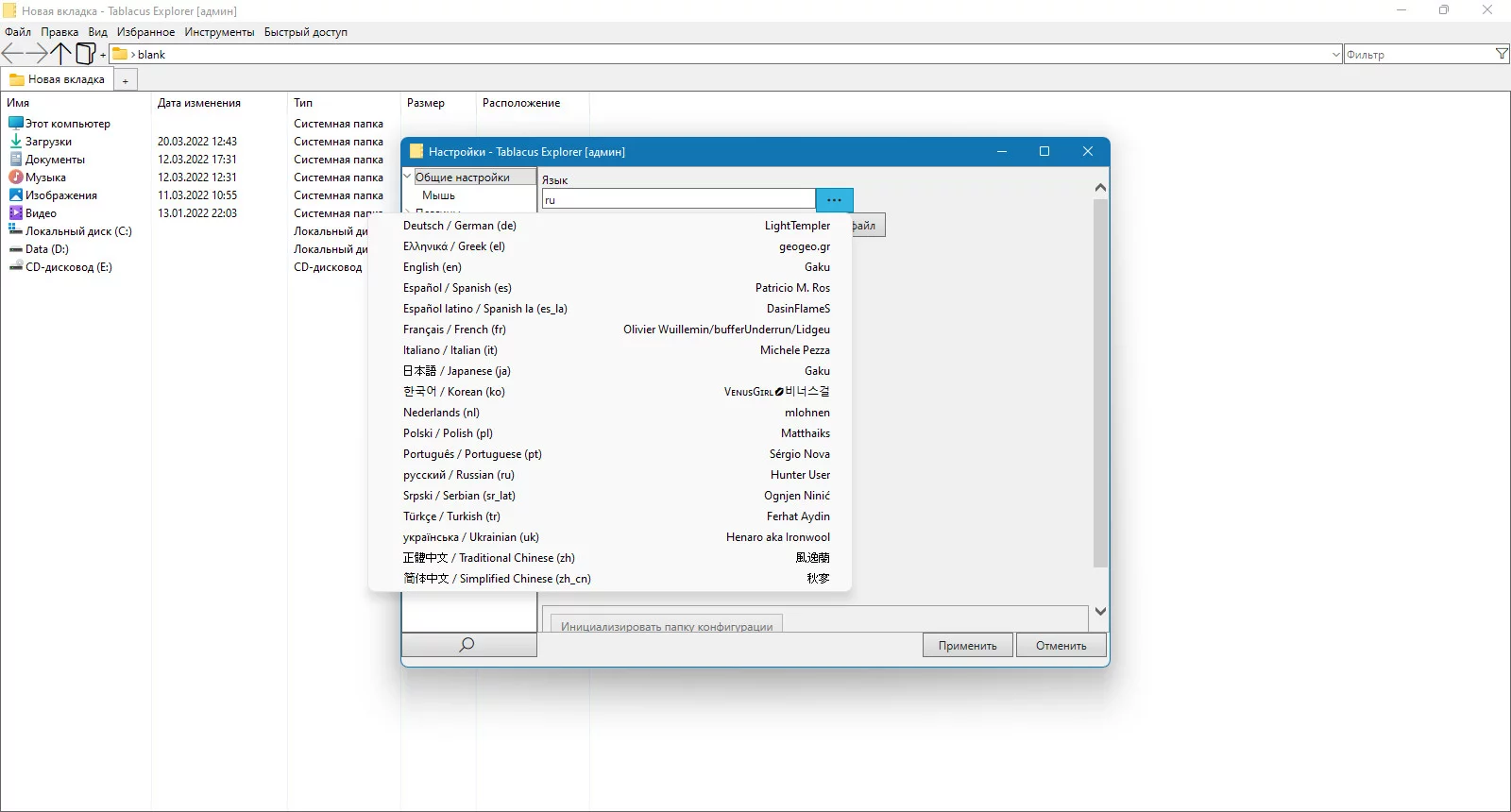Click the language browse (…) button

tap(835, 199)
